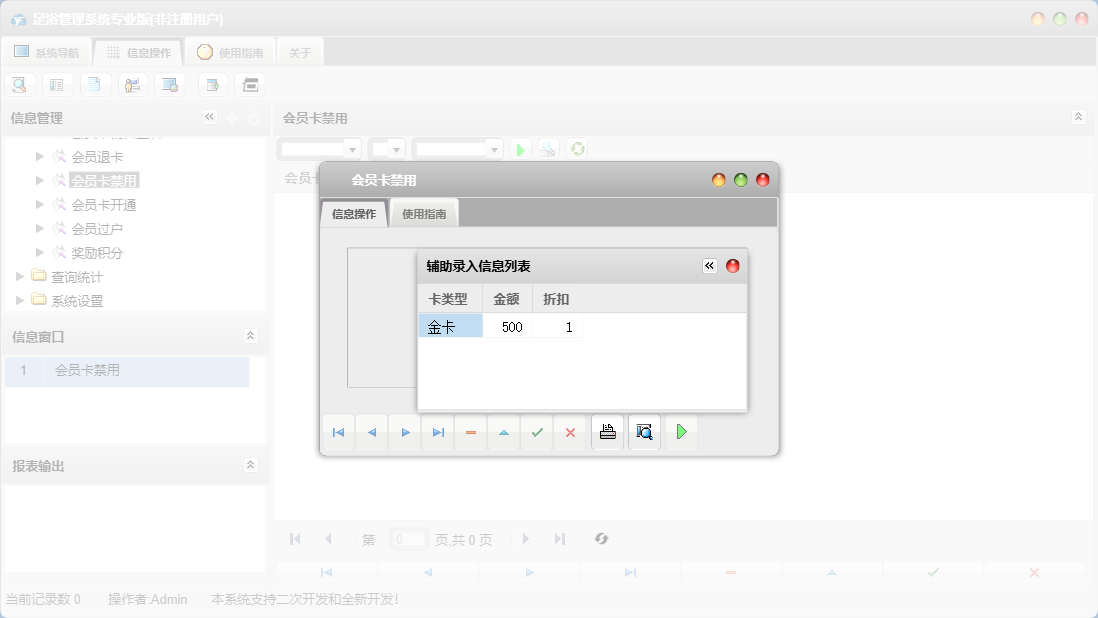The width and height of the screenshot is (1098, 618).
Task: Click the search toolbar icon in main window
Action: click(x=20, y=85)
